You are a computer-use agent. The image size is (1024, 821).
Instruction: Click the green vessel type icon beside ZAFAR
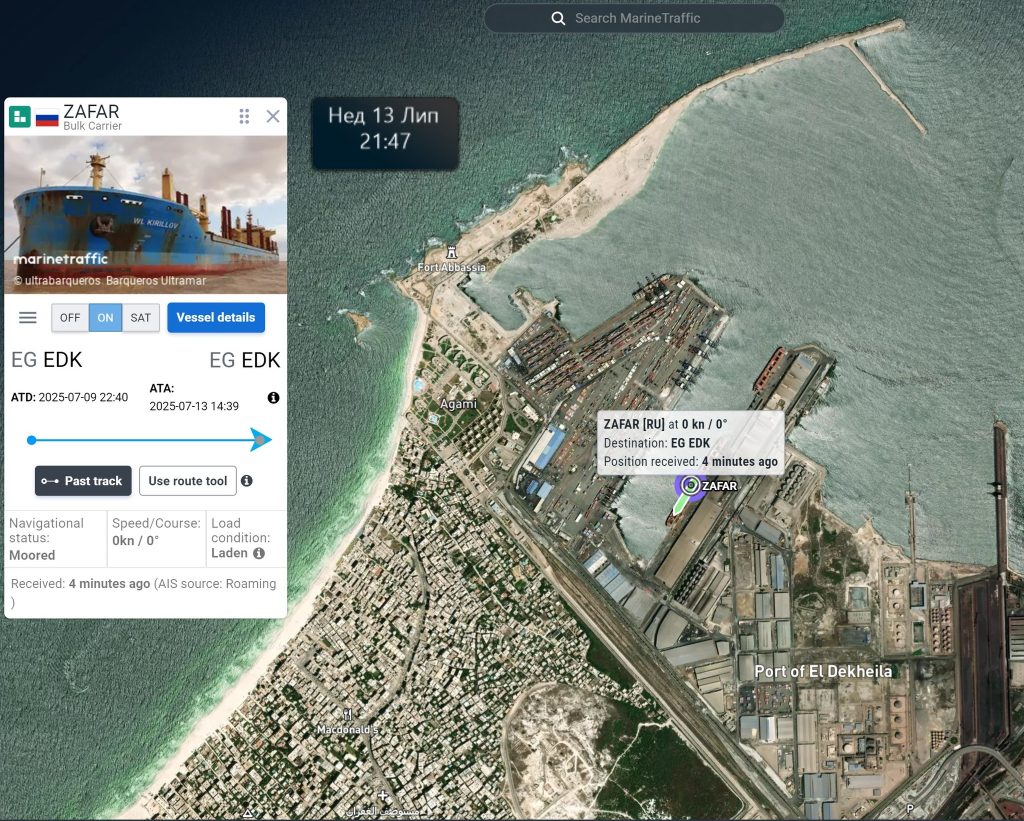(x=20, y=117)
